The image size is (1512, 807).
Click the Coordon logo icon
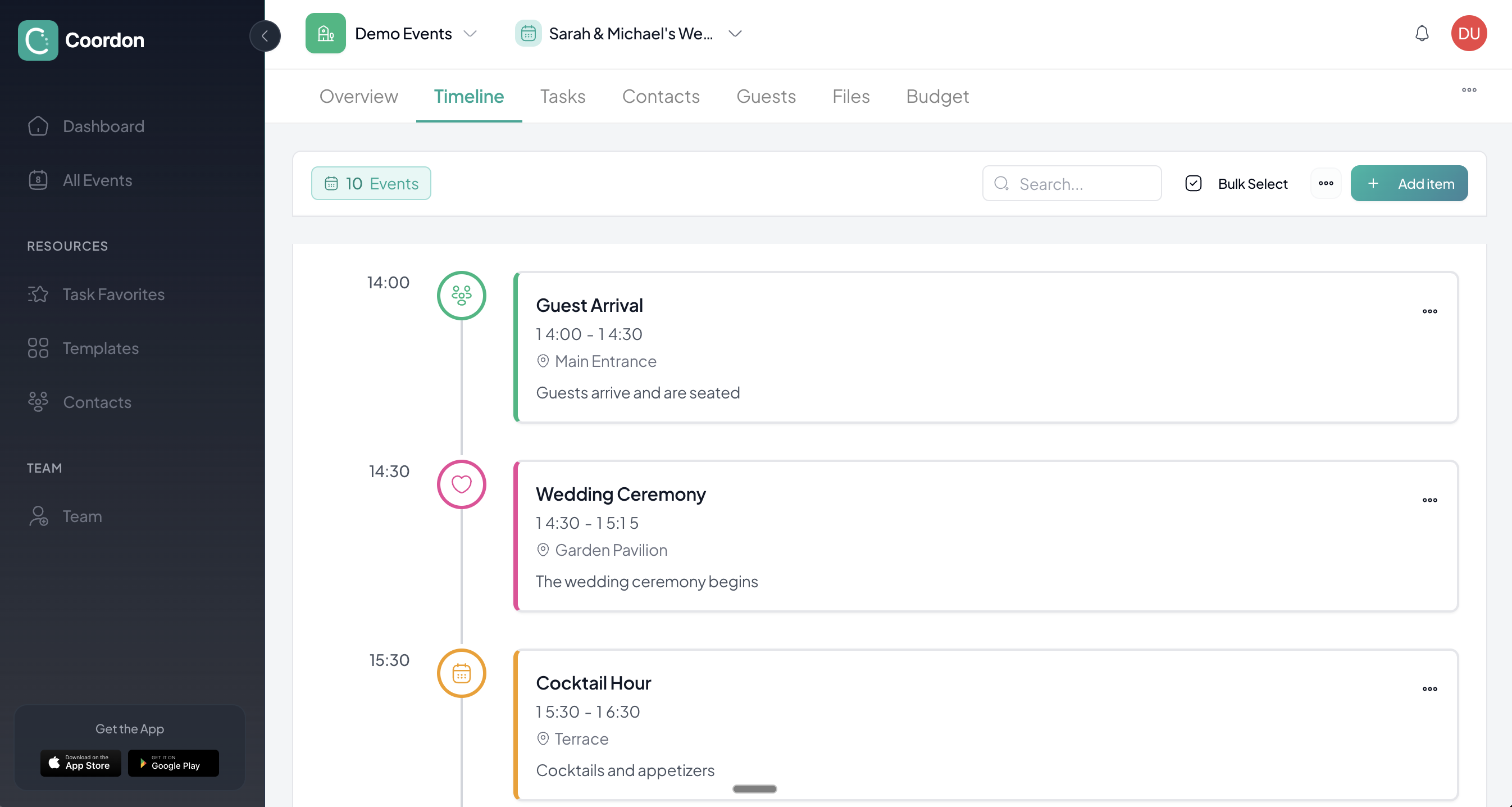pos(38,40)
